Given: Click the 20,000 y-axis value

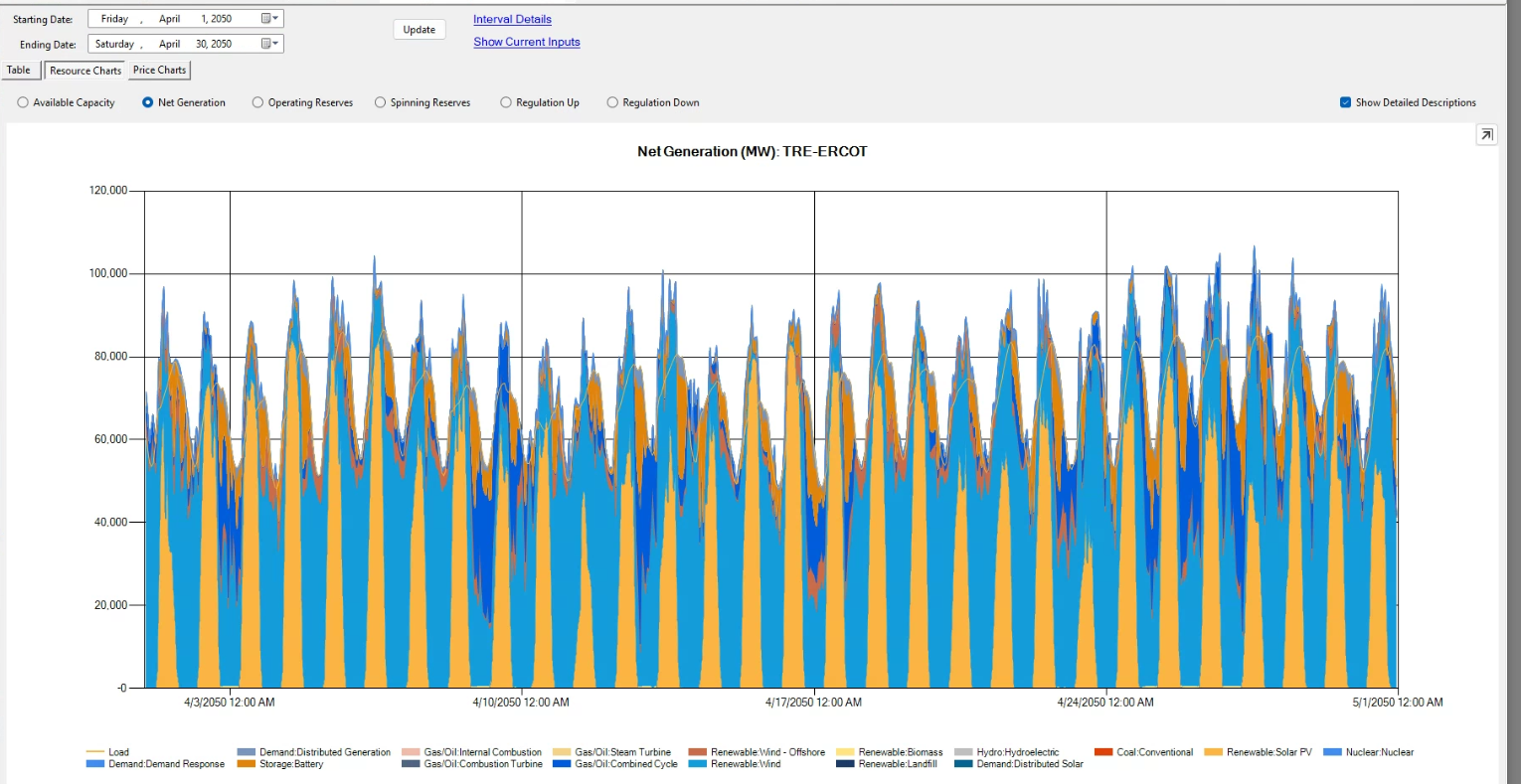Looking at the screenshot, I should point(111,605).
